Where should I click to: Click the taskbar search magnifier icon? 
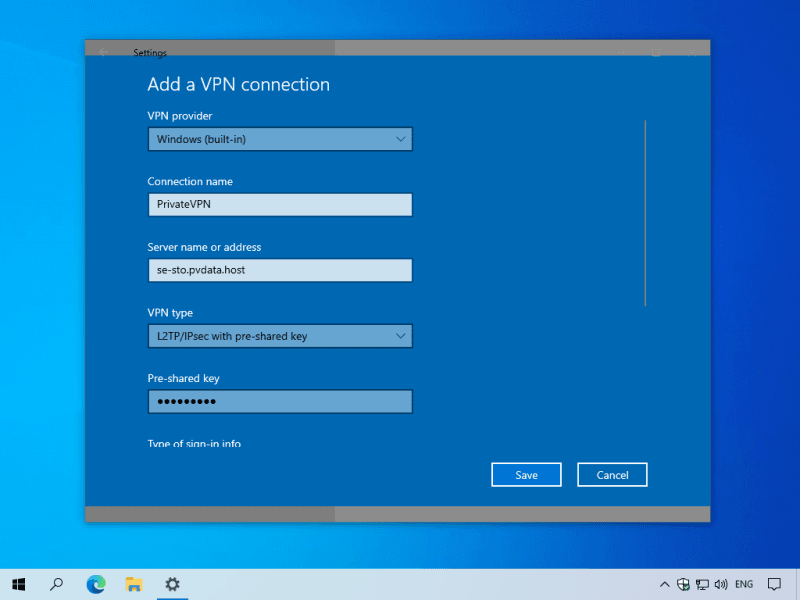57,584
